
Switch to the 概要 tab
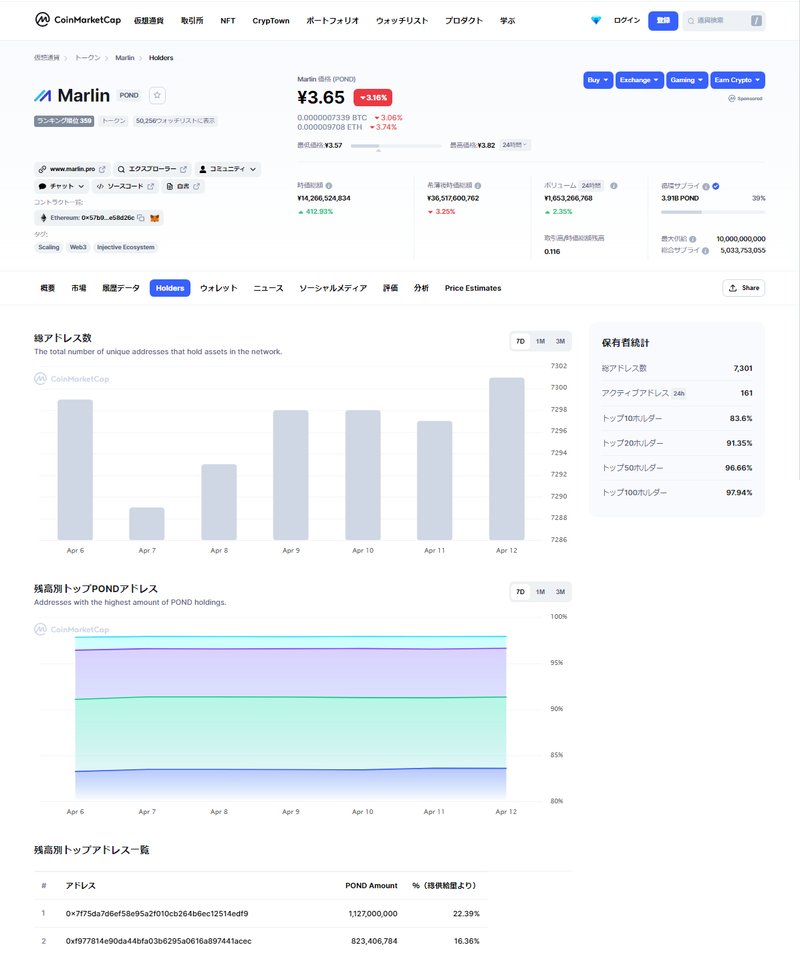[x=47, y=288]
